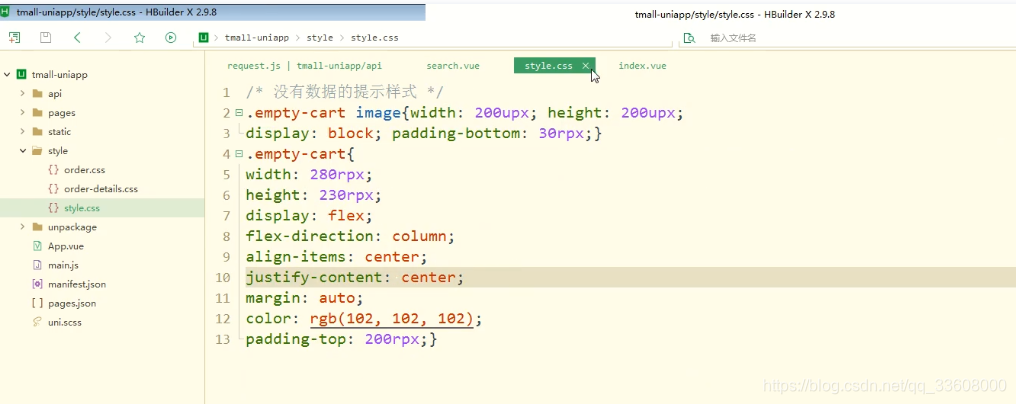
Task: Close the style.css tab
Action: click(x=585, y=65)
